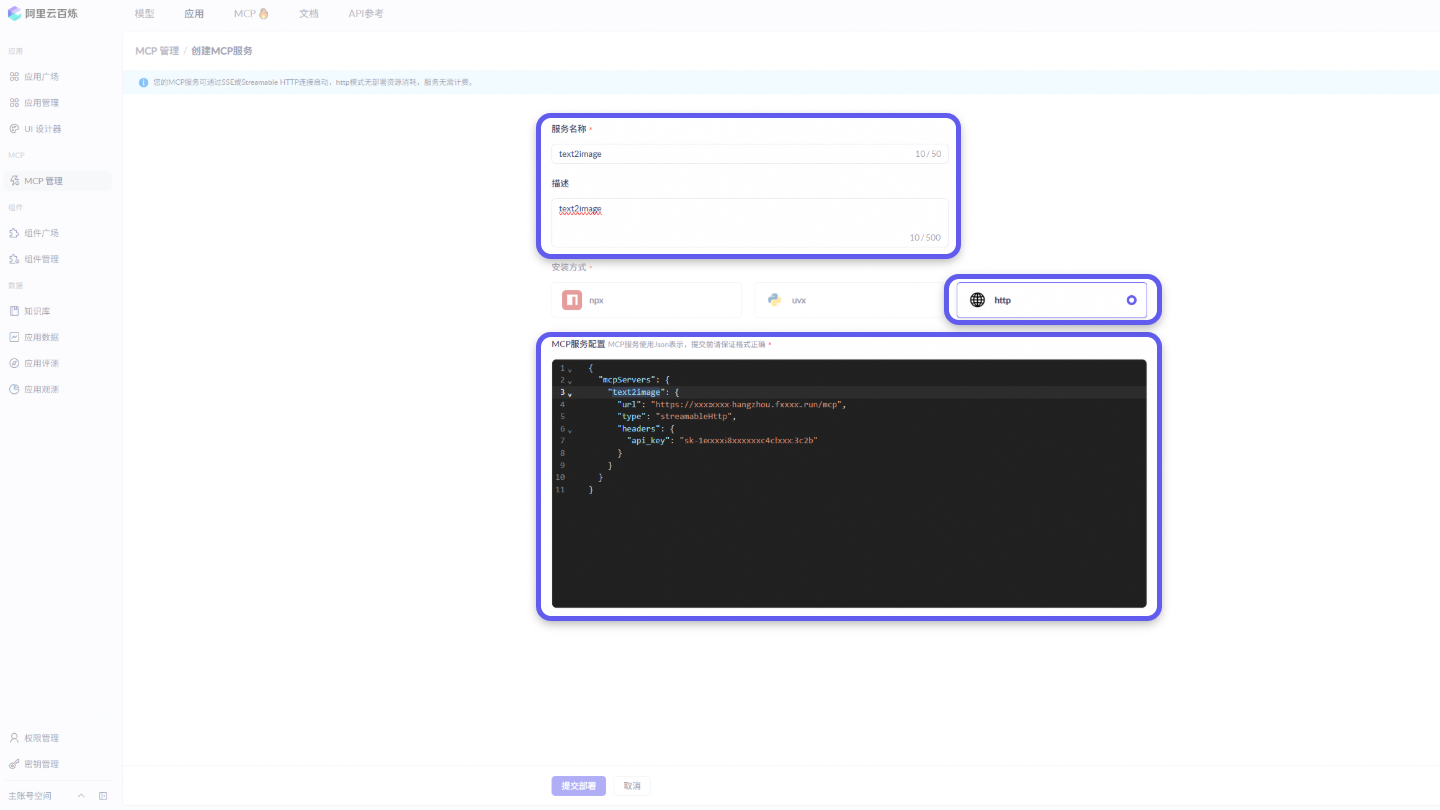Fold the headers block in the code editor
This screenshot has height=810, width=1440.
click(570, 428)
